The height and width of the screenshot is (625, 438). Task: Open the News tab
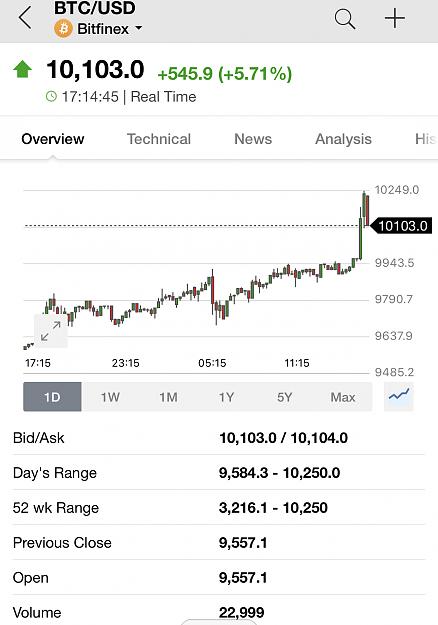pyautogui.click(x=253, y=139)
